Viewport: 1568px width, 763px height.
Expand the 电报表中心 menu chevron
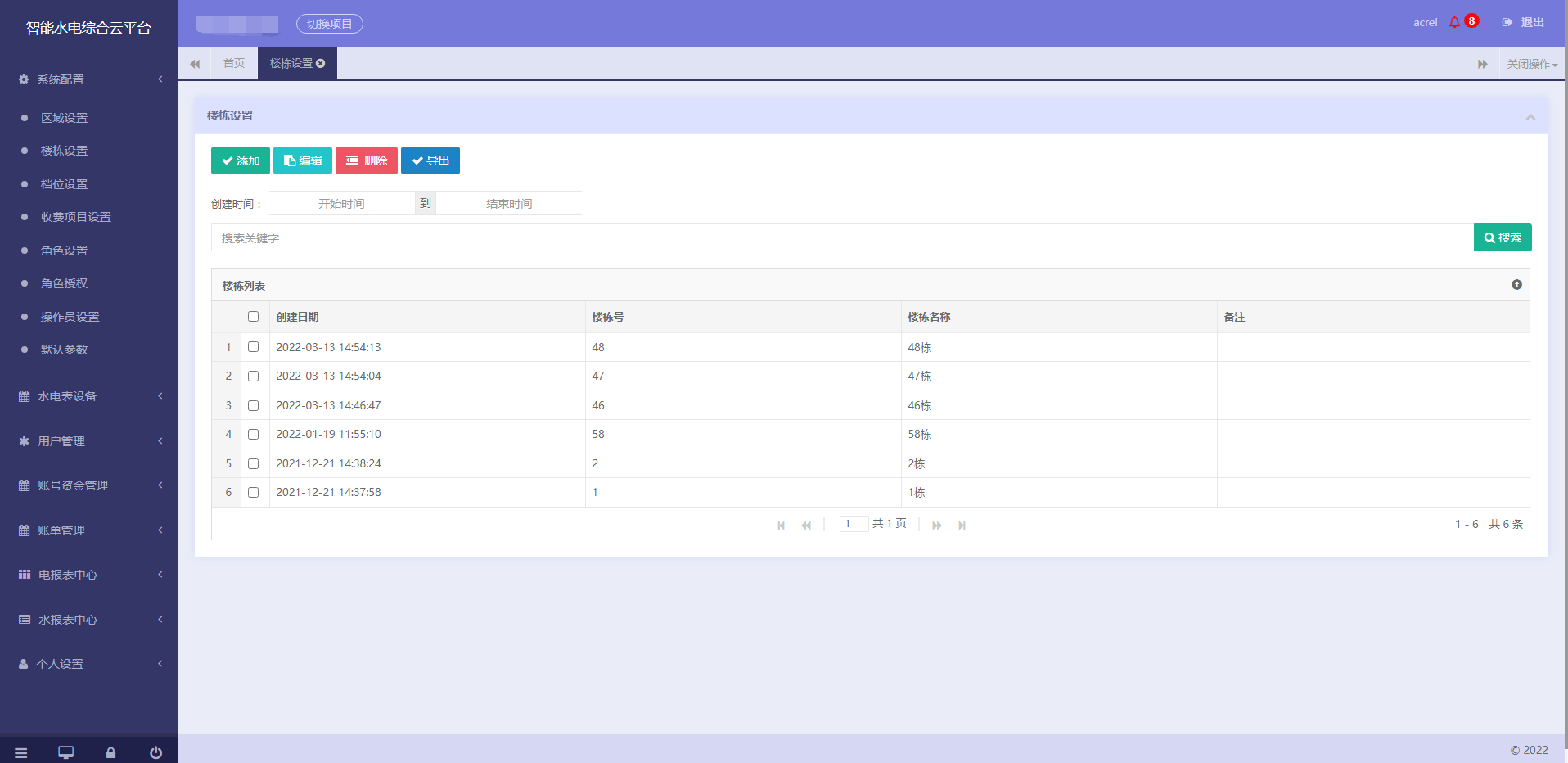[x=160, y=575]
